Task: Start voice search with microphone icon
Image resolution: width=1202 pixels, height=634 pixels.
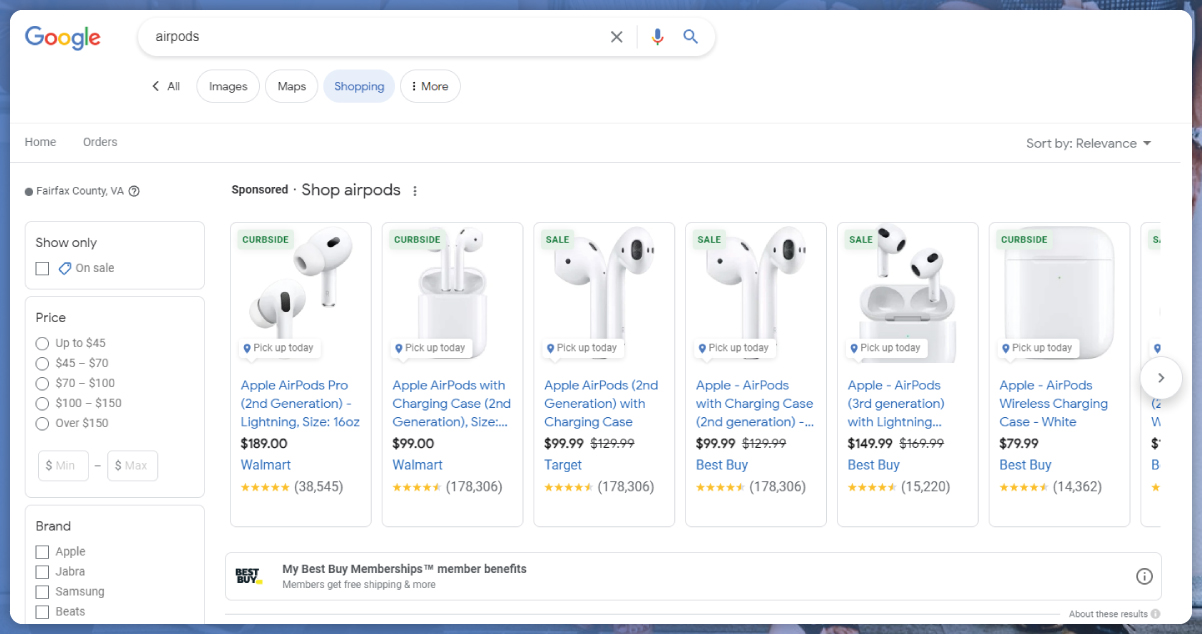Action: [657, 37]
